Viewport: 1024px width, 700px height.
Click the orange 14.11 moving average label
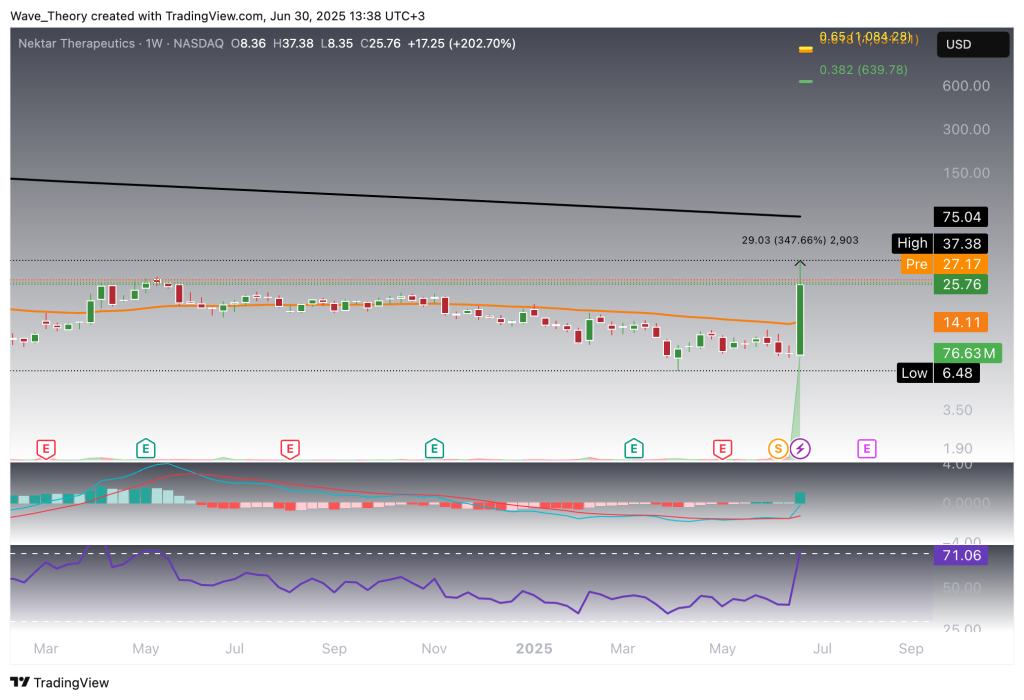961,322
